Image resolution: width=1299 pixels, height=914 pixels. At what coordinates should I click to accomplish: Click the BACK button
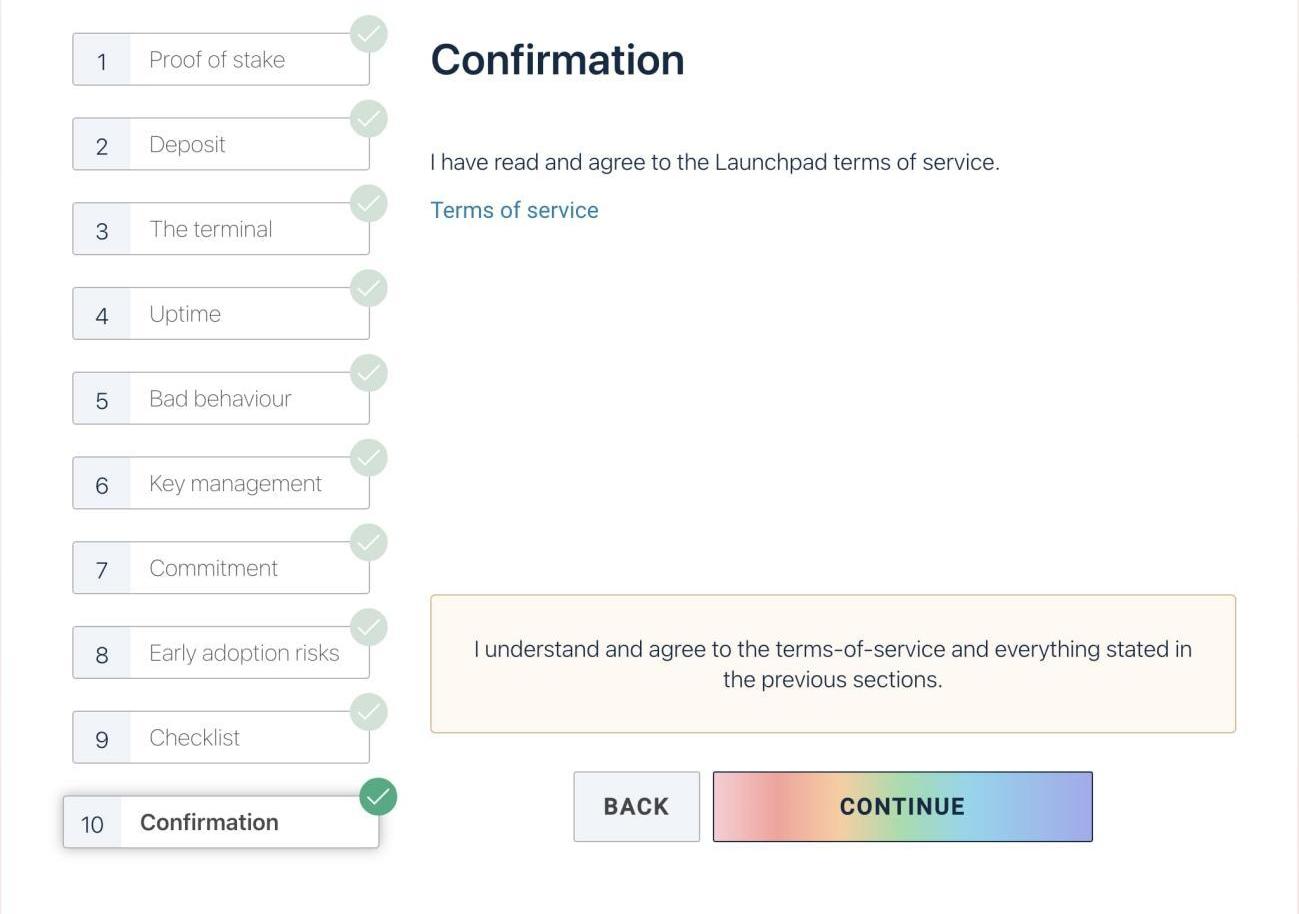(636, 807)
